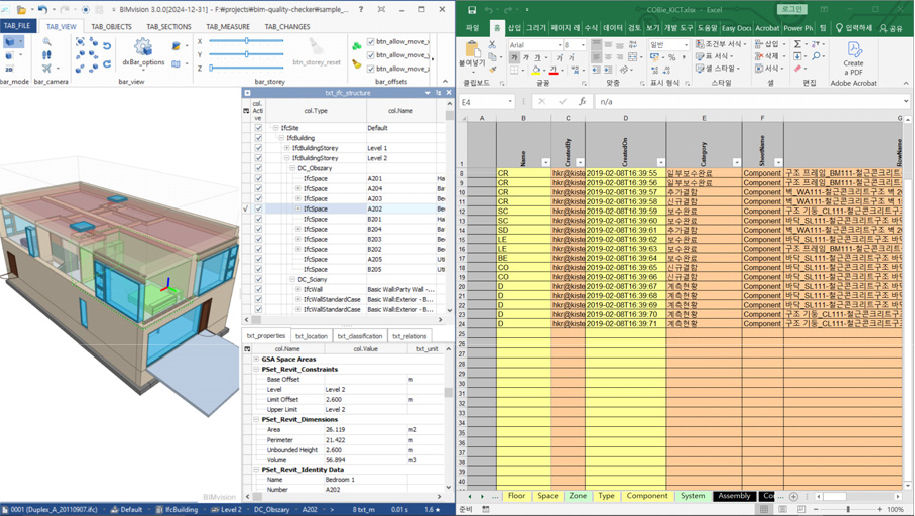This screenshot has height=516, width=915.
Task: Expand the IfcSpace A204 node
Action: coord(298,189)
